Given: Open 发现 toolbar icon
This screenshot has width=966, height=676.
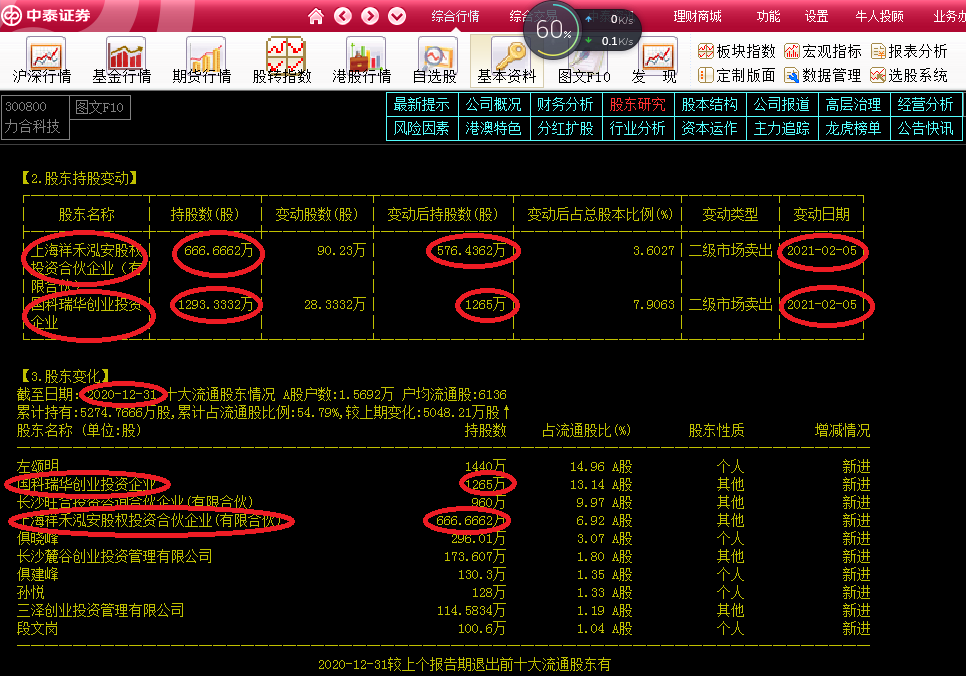Looking at the screenshot, I should [656, 60].
